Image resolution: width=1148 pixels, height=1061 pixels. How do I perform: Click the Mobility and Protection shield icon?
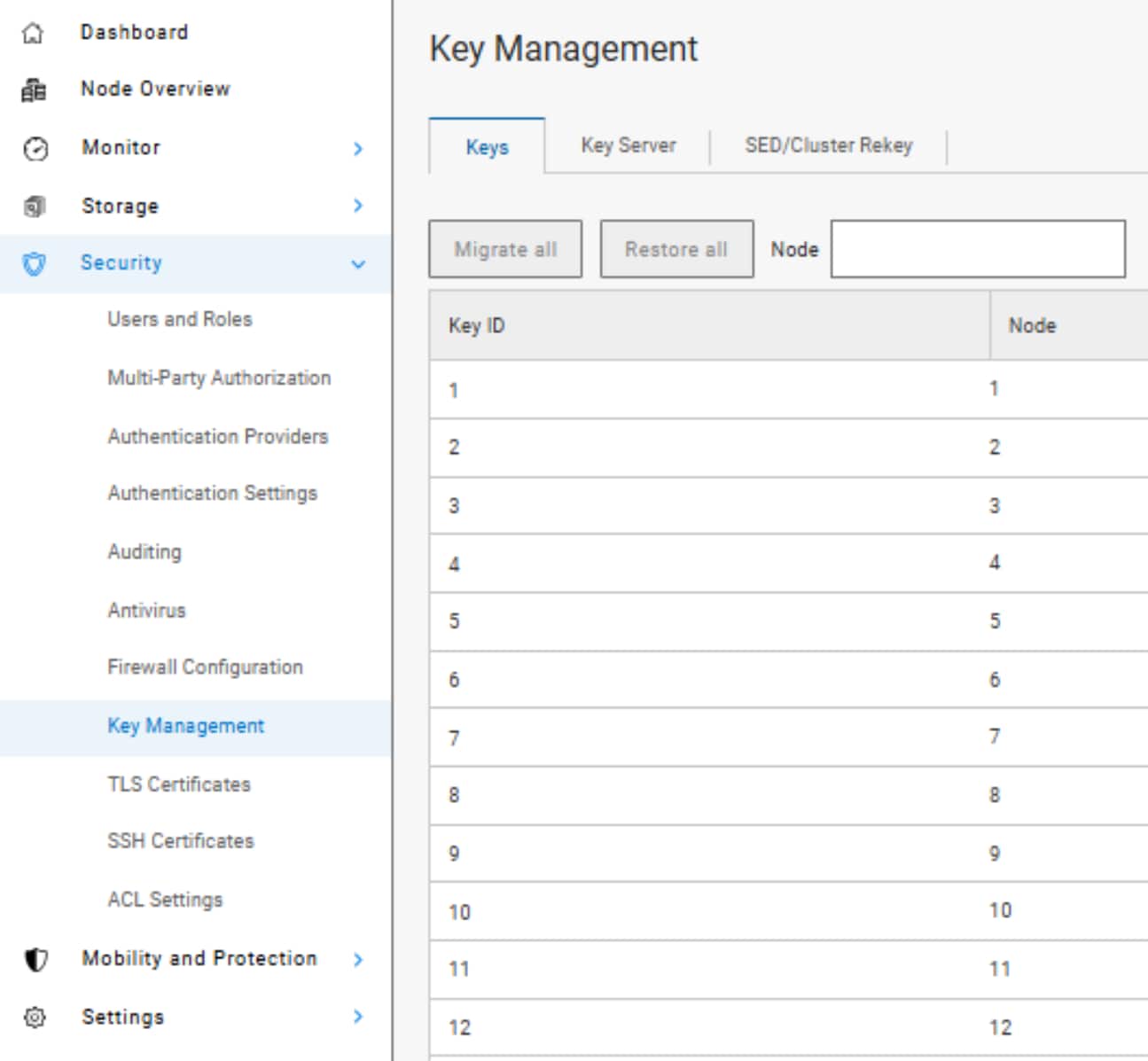click(x=35, y=959)
